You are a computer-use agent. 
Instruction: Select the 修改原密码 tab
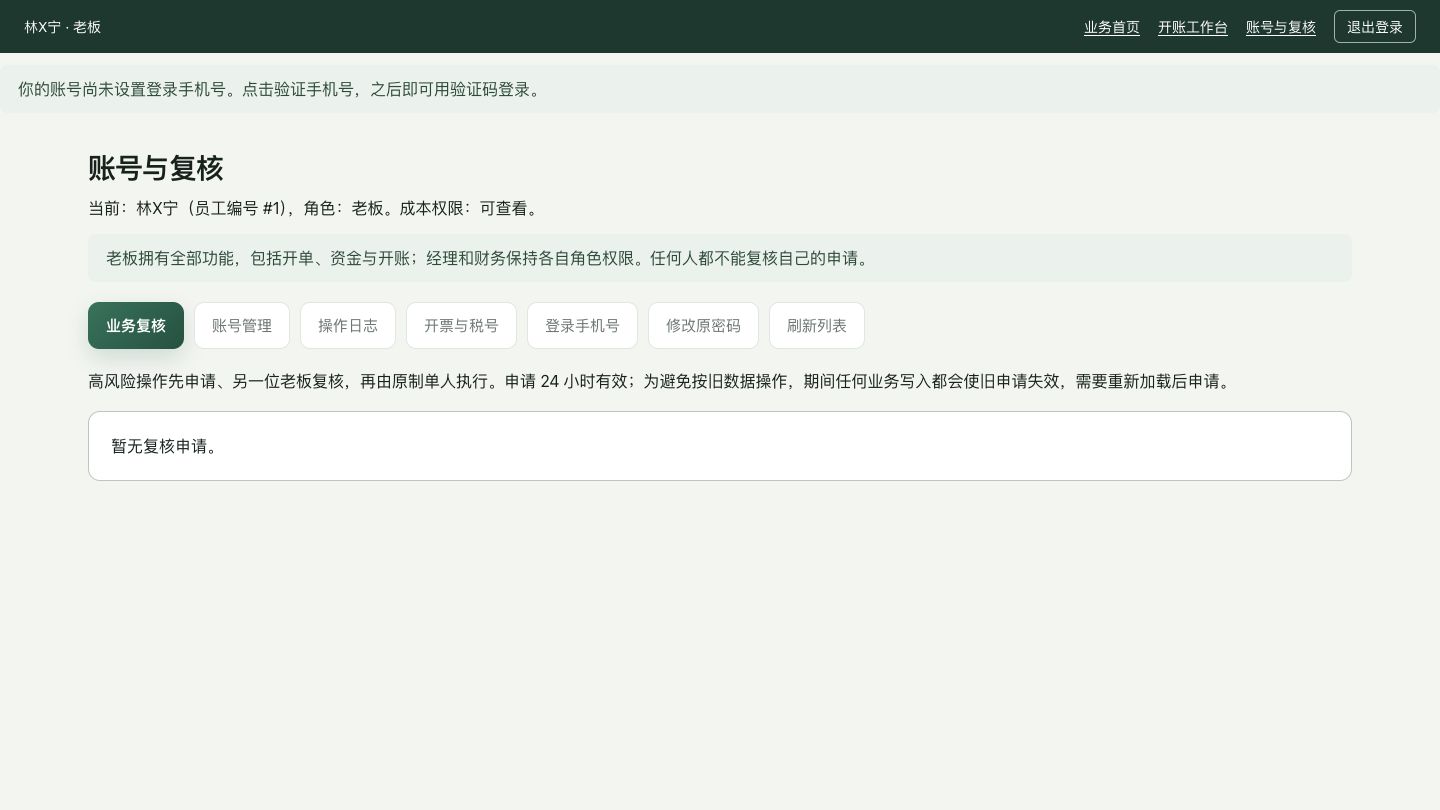point(703,326)
